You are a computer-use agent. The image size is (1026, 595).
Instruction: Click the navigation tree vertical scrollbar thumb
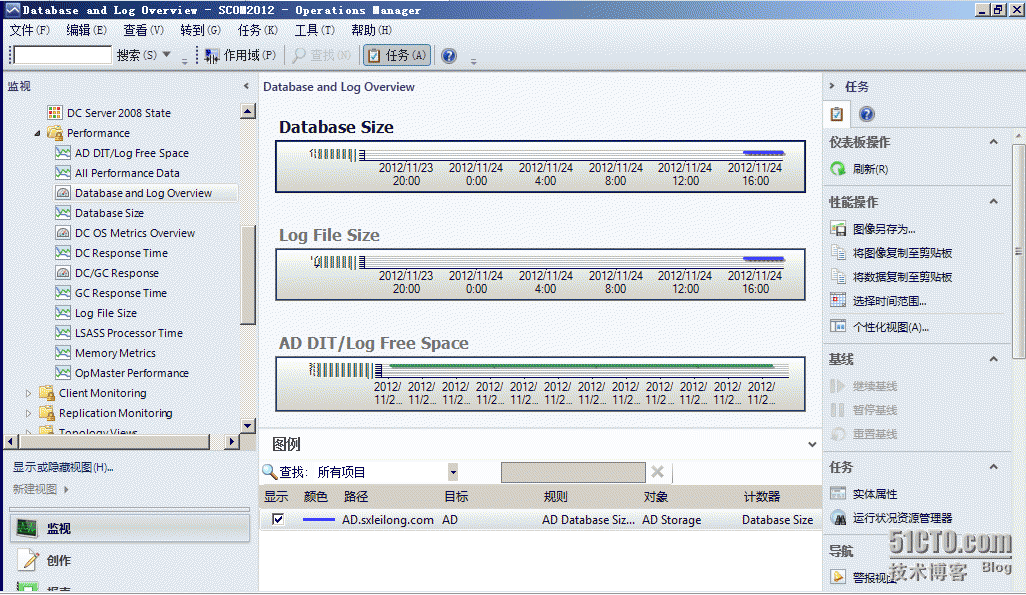(x=247, y=275)
